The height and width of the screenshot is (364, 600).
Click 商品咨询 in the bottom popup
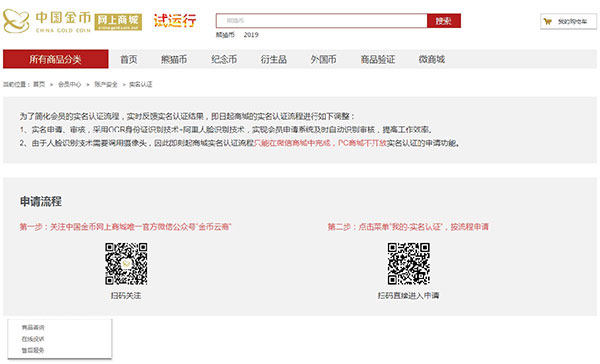(x=33, y=328)
